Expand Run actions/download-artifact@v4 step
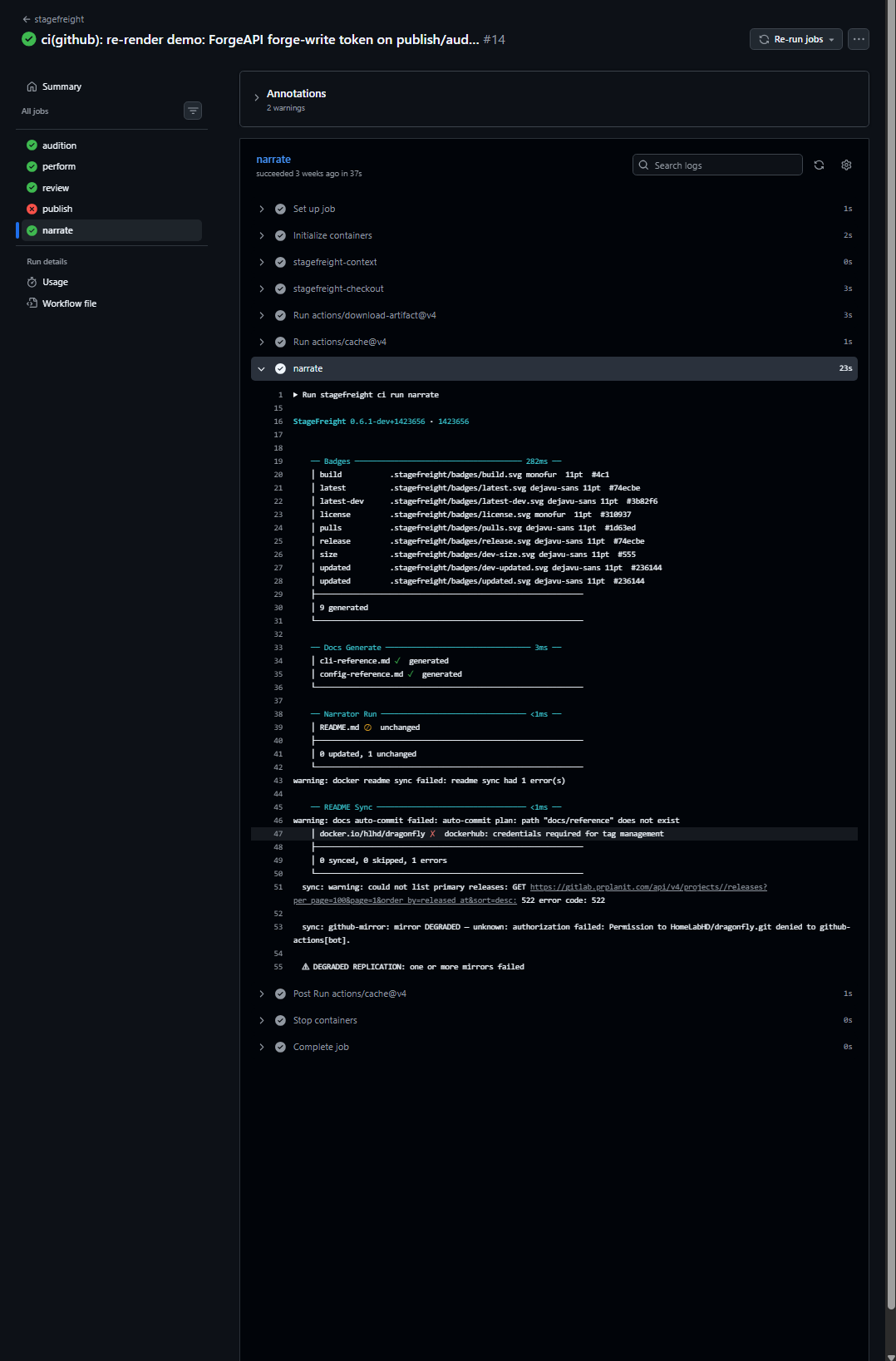This screenshot has width=896, height=1361. click(x=554, y=315)
